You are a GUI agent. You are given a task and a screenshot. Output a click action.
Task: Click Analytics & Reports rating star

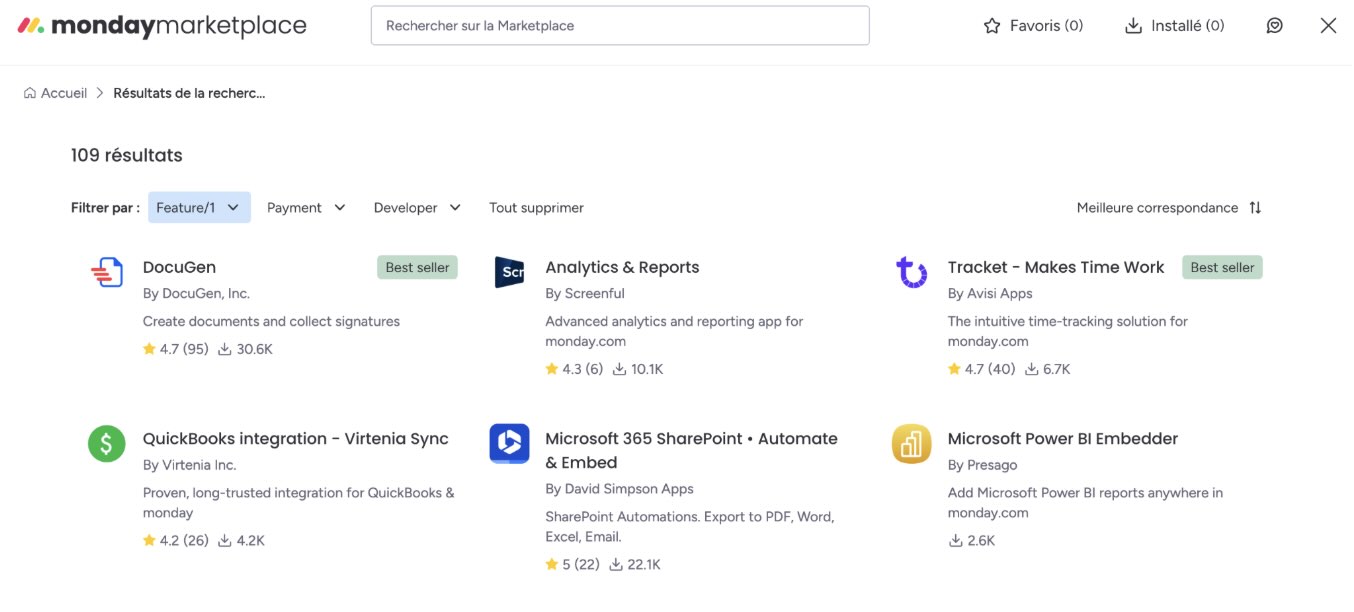(551, 369)
